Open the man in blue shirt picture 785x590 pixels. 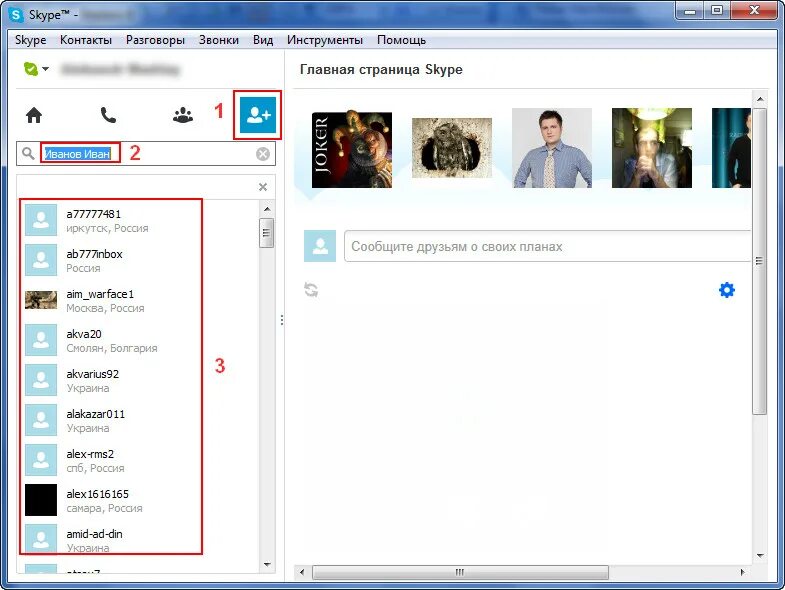(552, 148)
